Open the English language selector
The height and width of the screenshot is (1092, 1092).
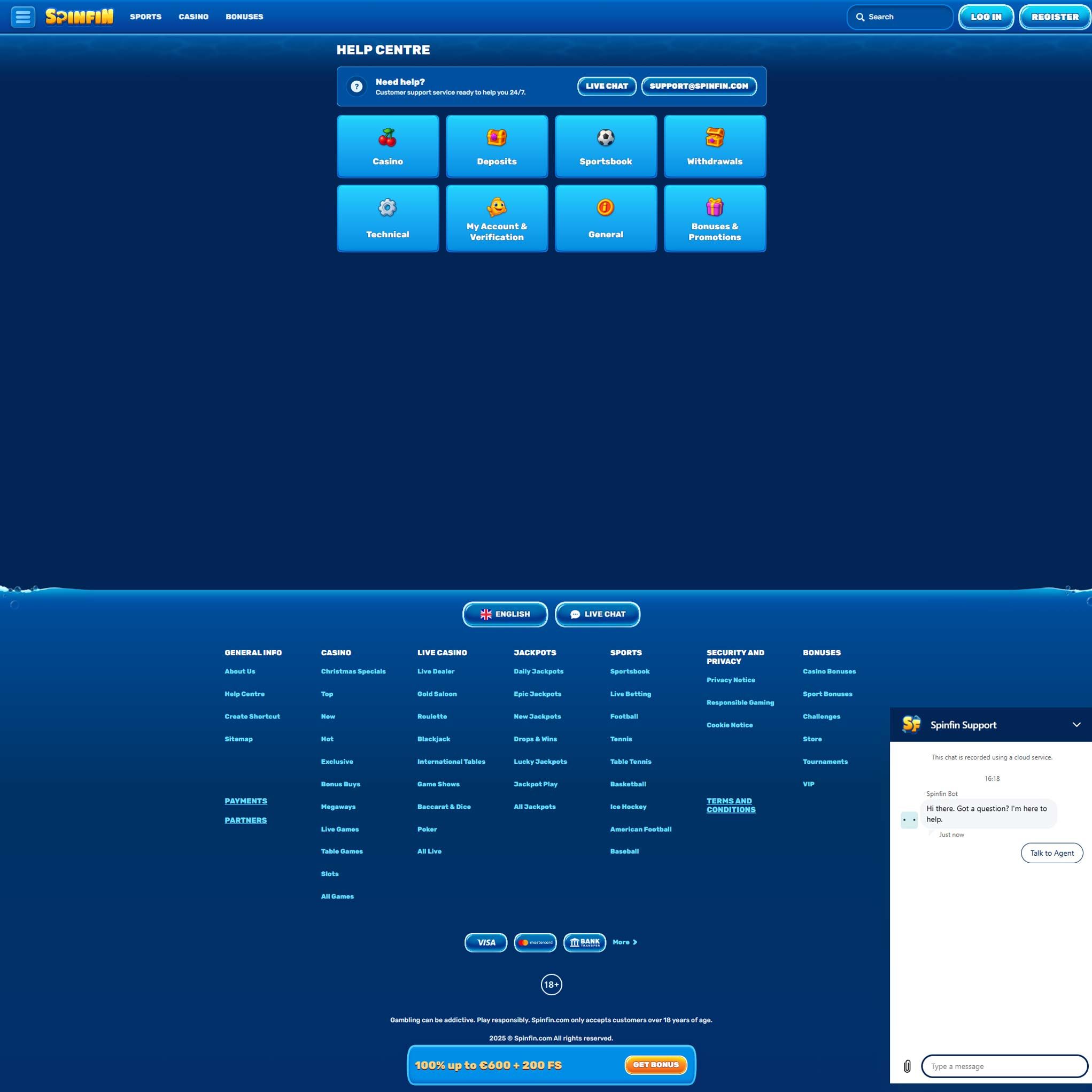click(505, 614)
